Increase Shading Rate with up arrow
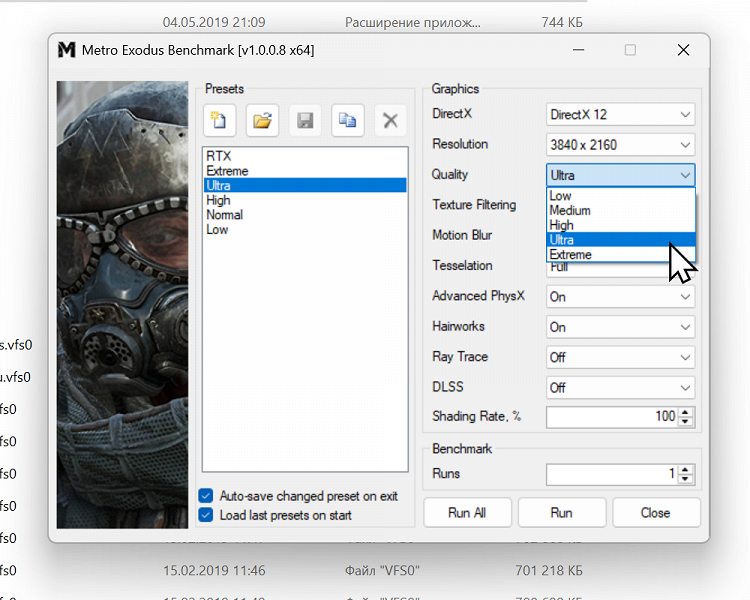The height and width of the screenshot is (600, 750). point(685,412)
